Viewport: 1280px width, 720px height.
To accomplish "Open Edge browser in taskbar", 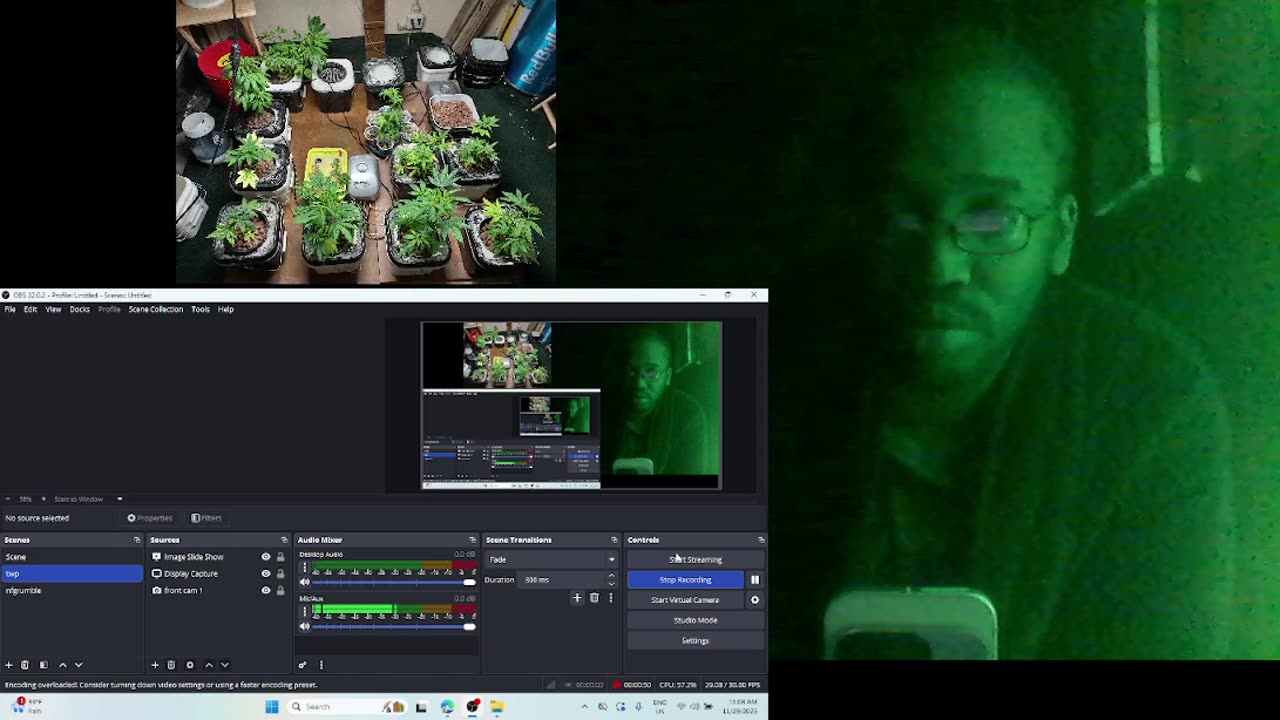I will coord(447,707).
